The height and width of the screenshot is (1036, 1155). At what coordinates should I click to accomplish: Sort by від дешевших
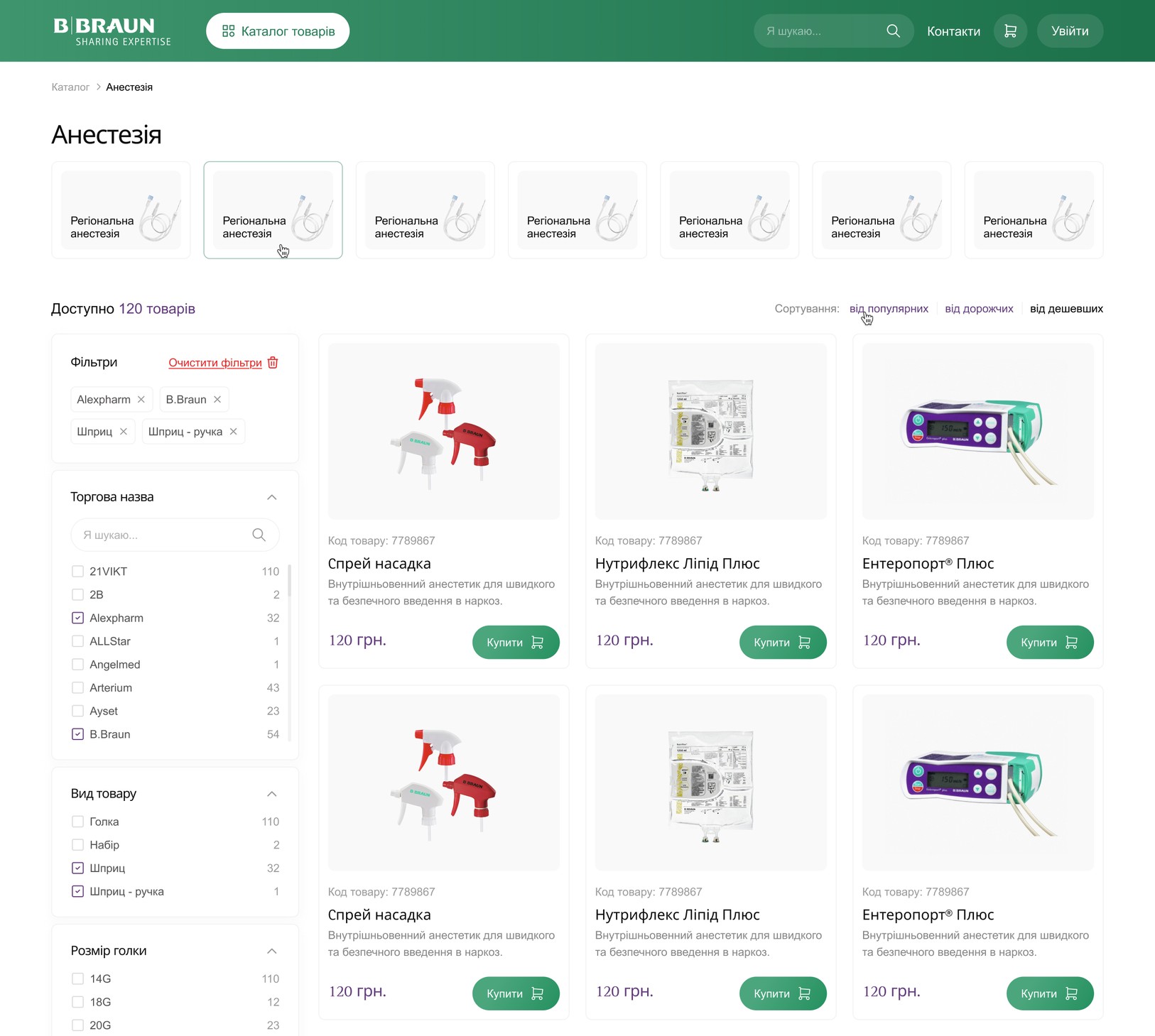point(1066,309)
